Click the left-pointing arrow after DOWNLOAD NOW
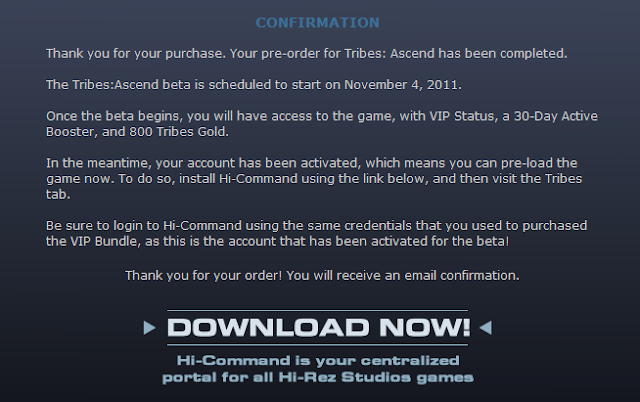This screenshot has height=402, width=640. (x=486, y=327)
